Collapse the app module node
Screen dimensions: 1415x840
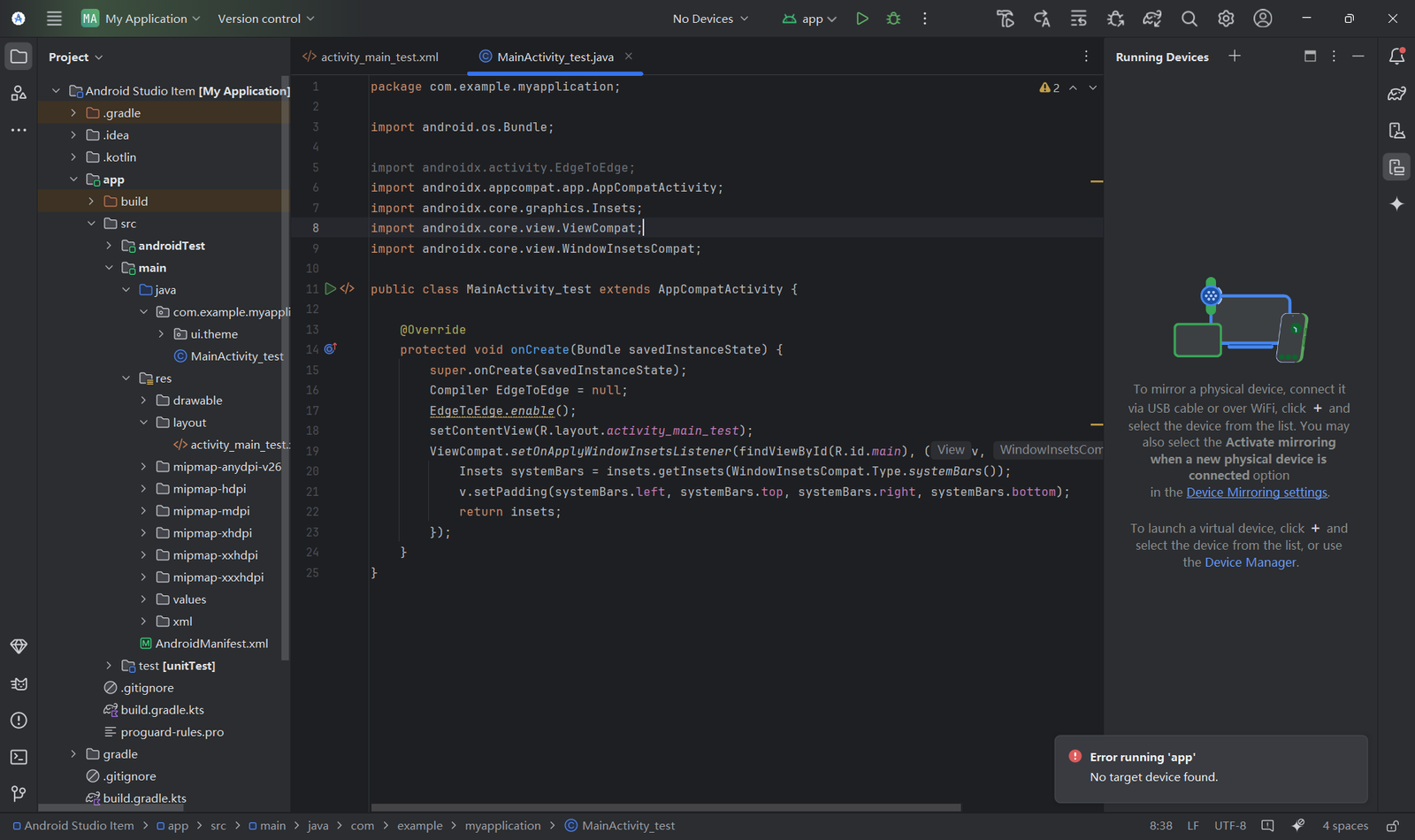point(73,179)
